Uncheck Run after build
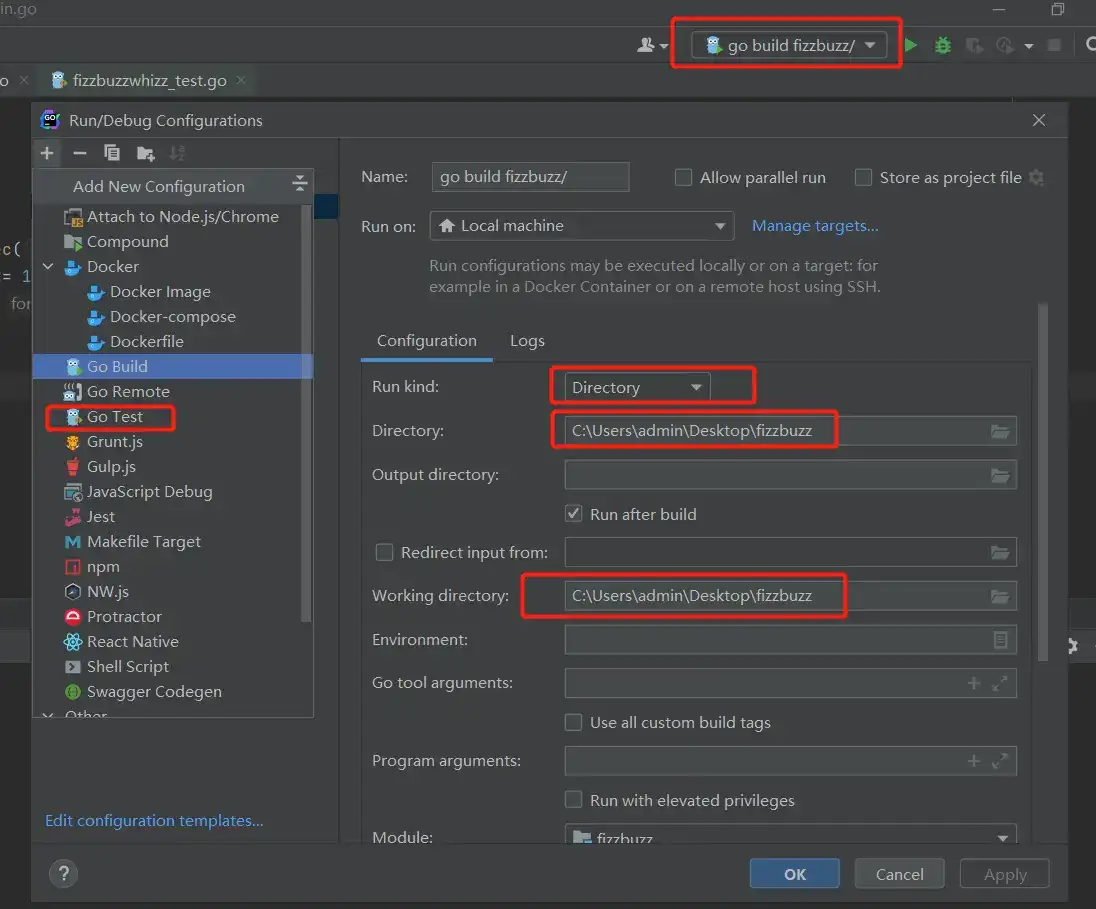Screen dimensions: 1096x909 (x=573, y=514)
